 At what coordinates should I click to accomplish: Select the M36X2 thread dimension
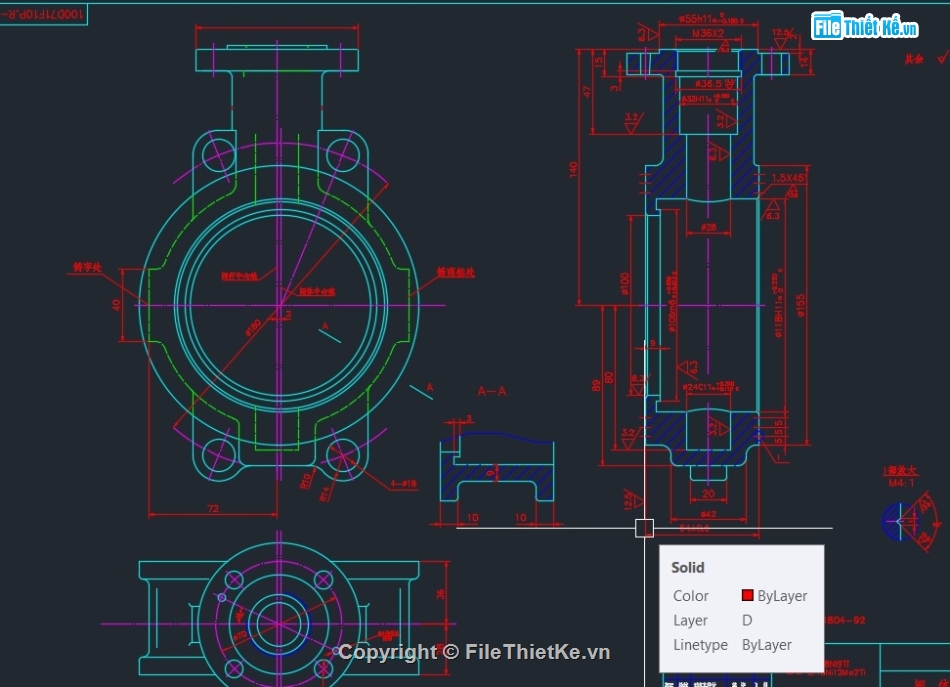[x=708, y=33]
